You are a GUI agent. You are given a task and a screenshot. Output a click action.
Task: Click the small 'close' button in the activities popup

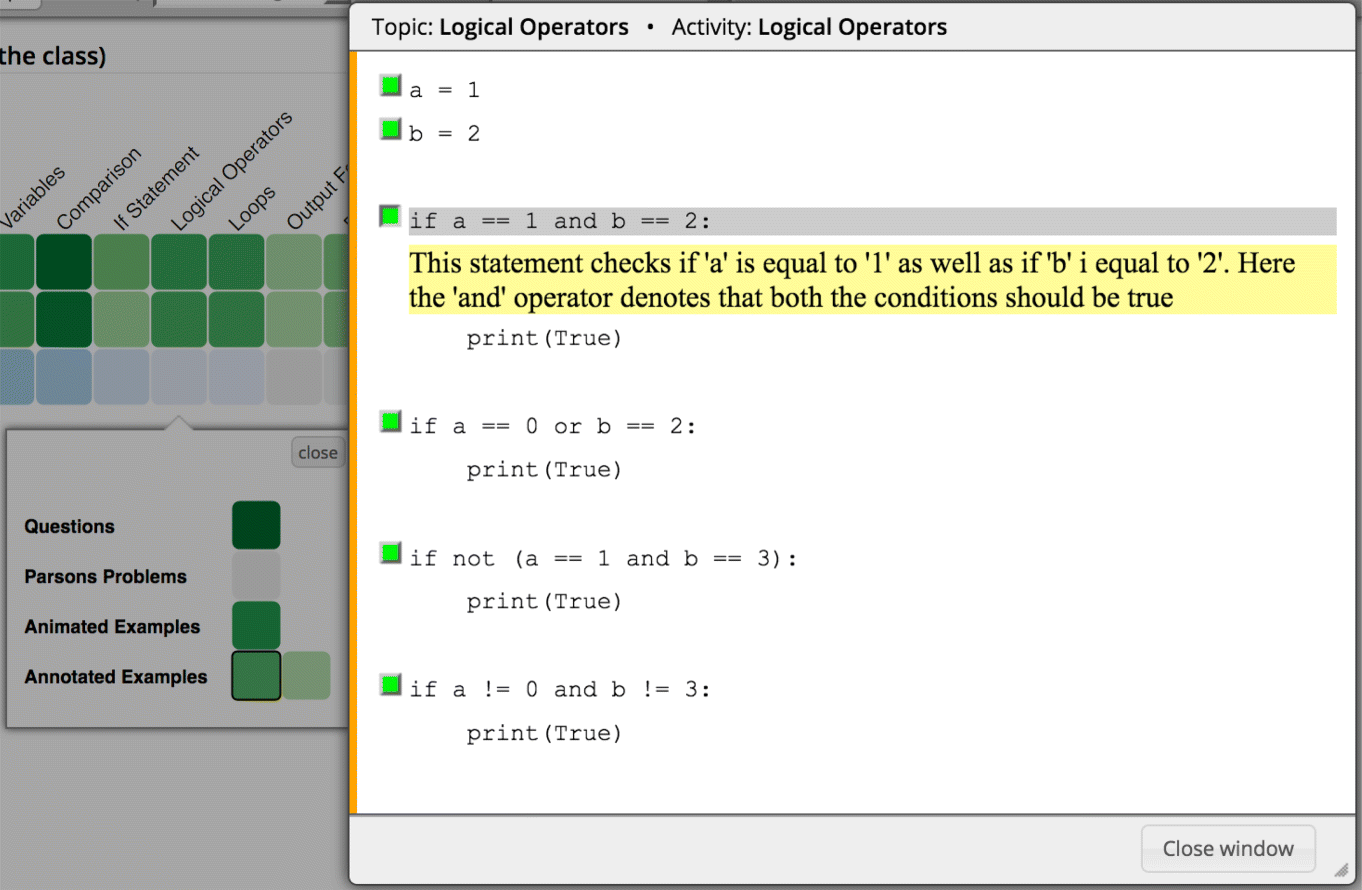pos(318,452)
